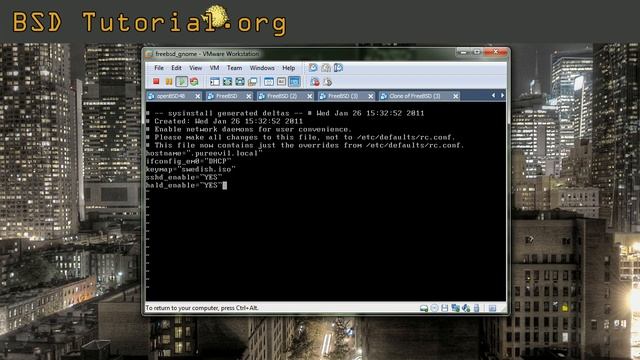Show the summary view toolbar icon

tap(269, 82)
